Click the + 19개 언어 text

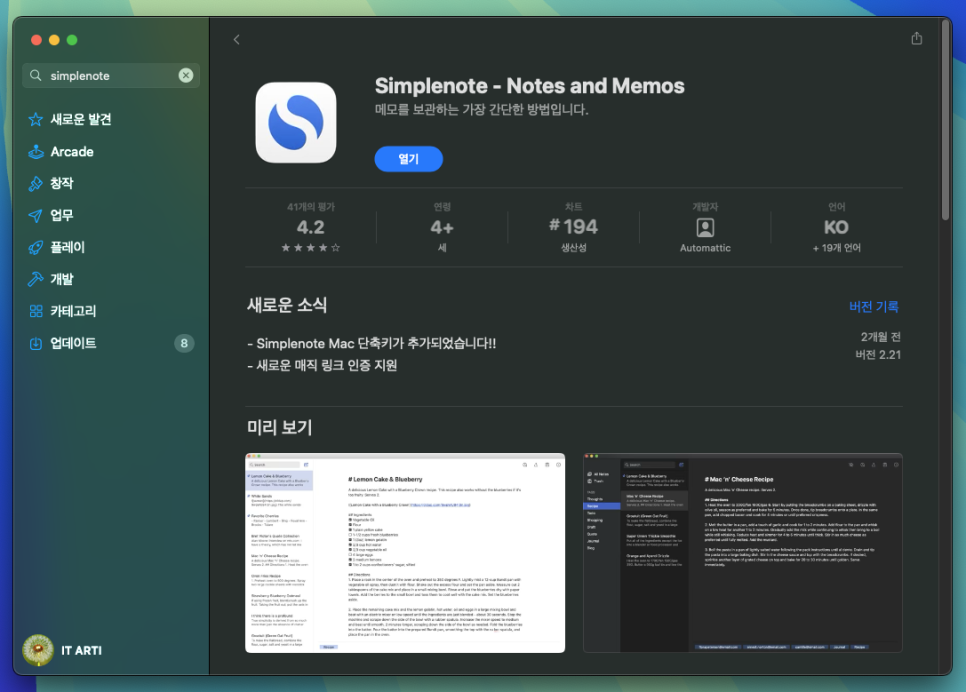coord(837,248)
